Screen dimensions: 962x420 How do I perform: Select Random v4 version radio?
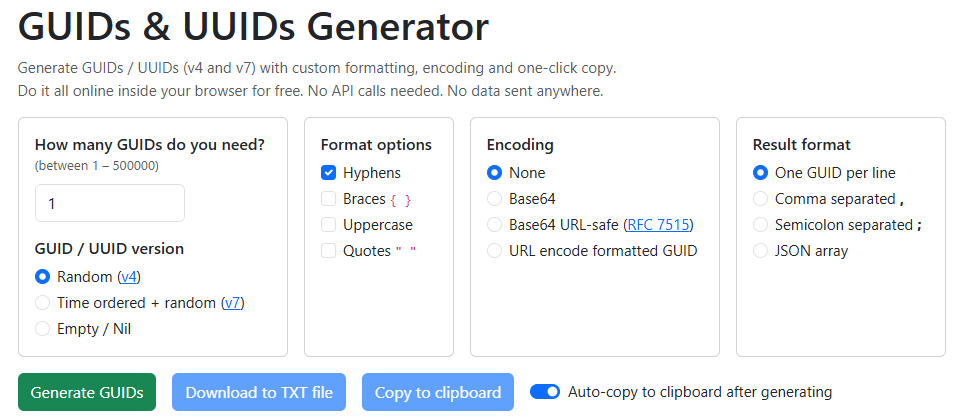[x=42, y=277]
